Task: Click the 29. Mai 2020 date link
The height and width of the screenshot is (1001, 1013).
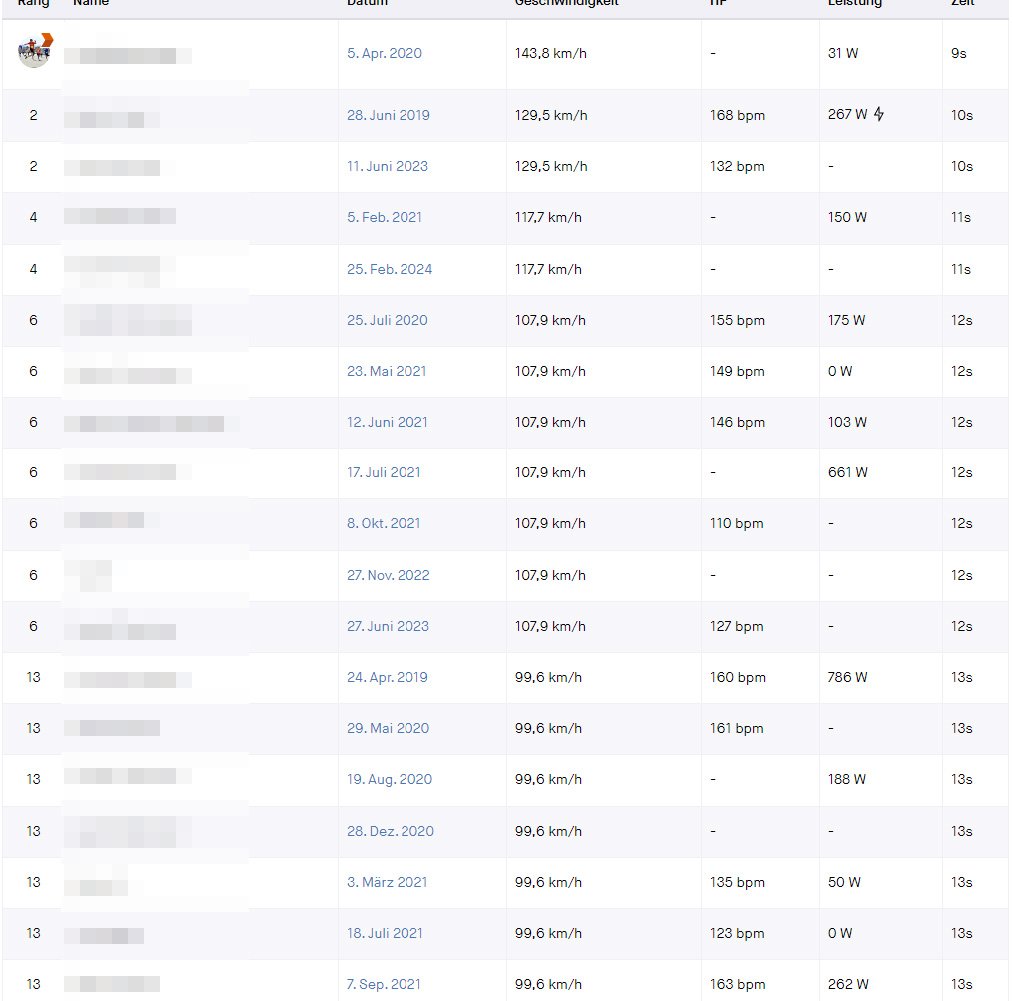Action: click(386, 729)
